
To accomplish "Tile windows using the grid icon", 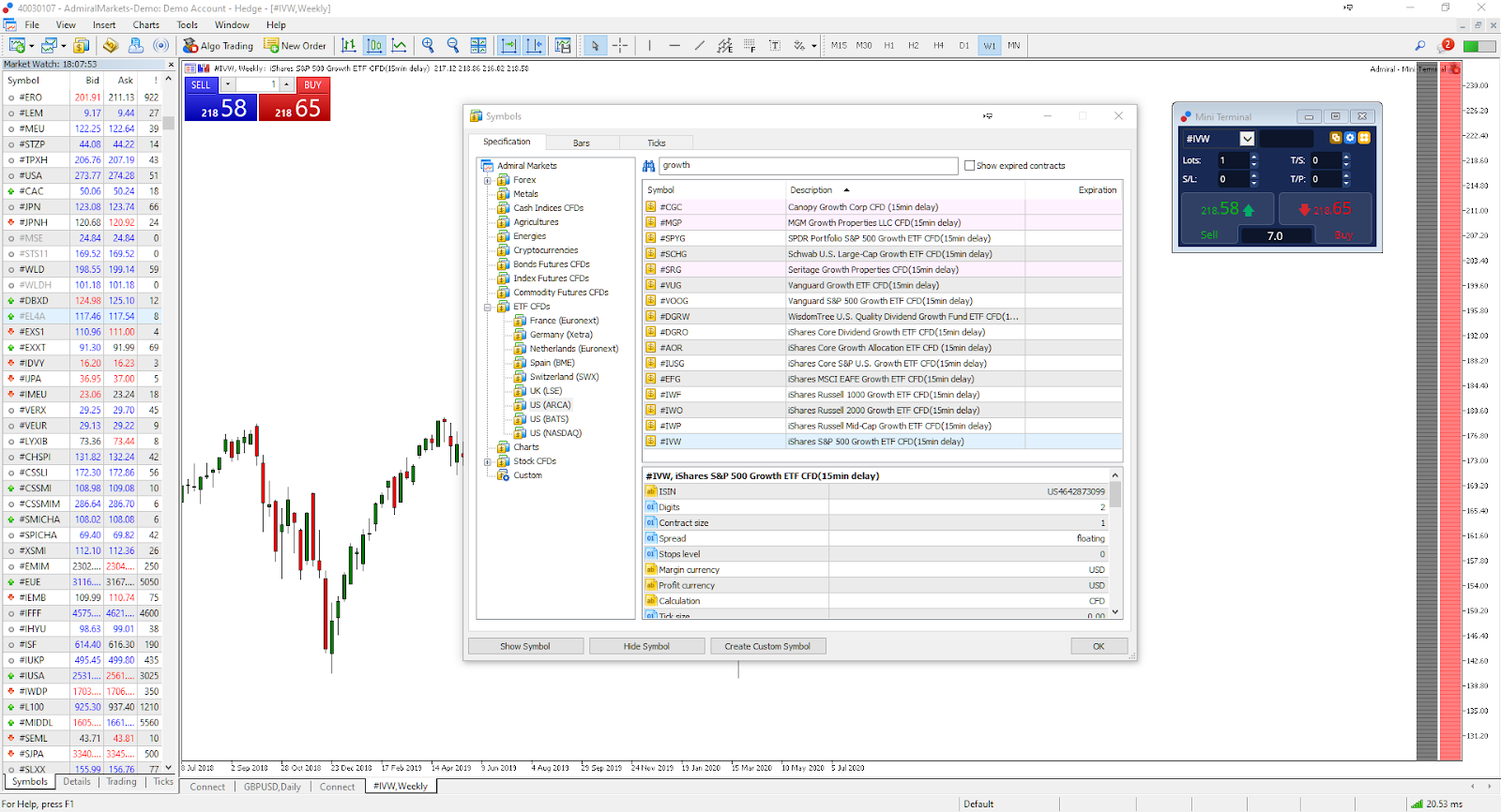I will point(478,45).
